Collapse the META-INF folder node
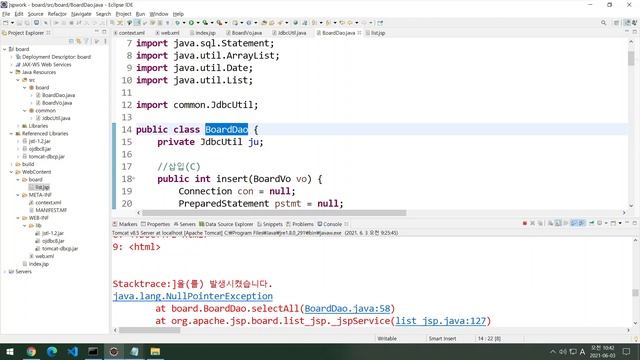640x360 pixels. click(x=18, y=195)
